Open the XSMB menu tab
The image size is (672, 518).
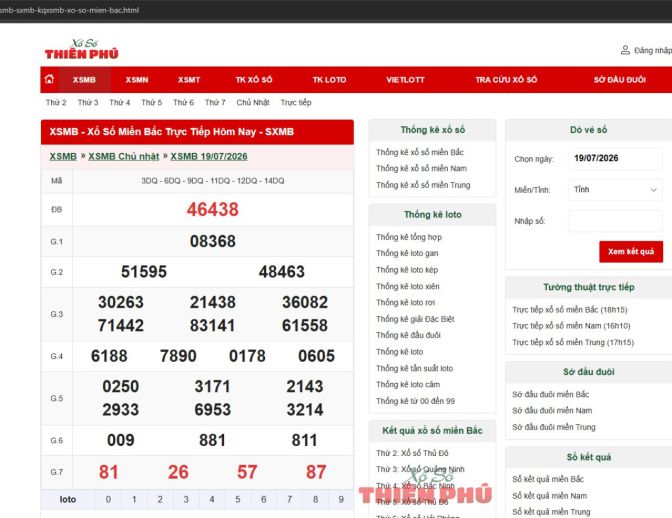[84, 80]
